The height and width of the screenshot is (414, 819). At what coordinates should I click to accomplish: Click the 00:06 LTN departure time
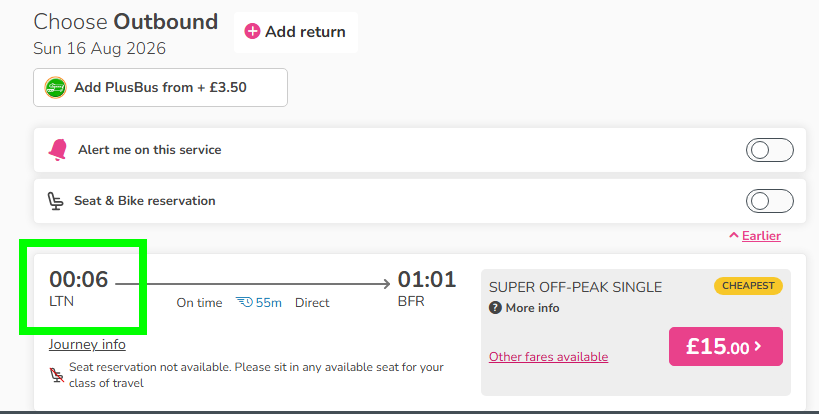pos(78,288)
